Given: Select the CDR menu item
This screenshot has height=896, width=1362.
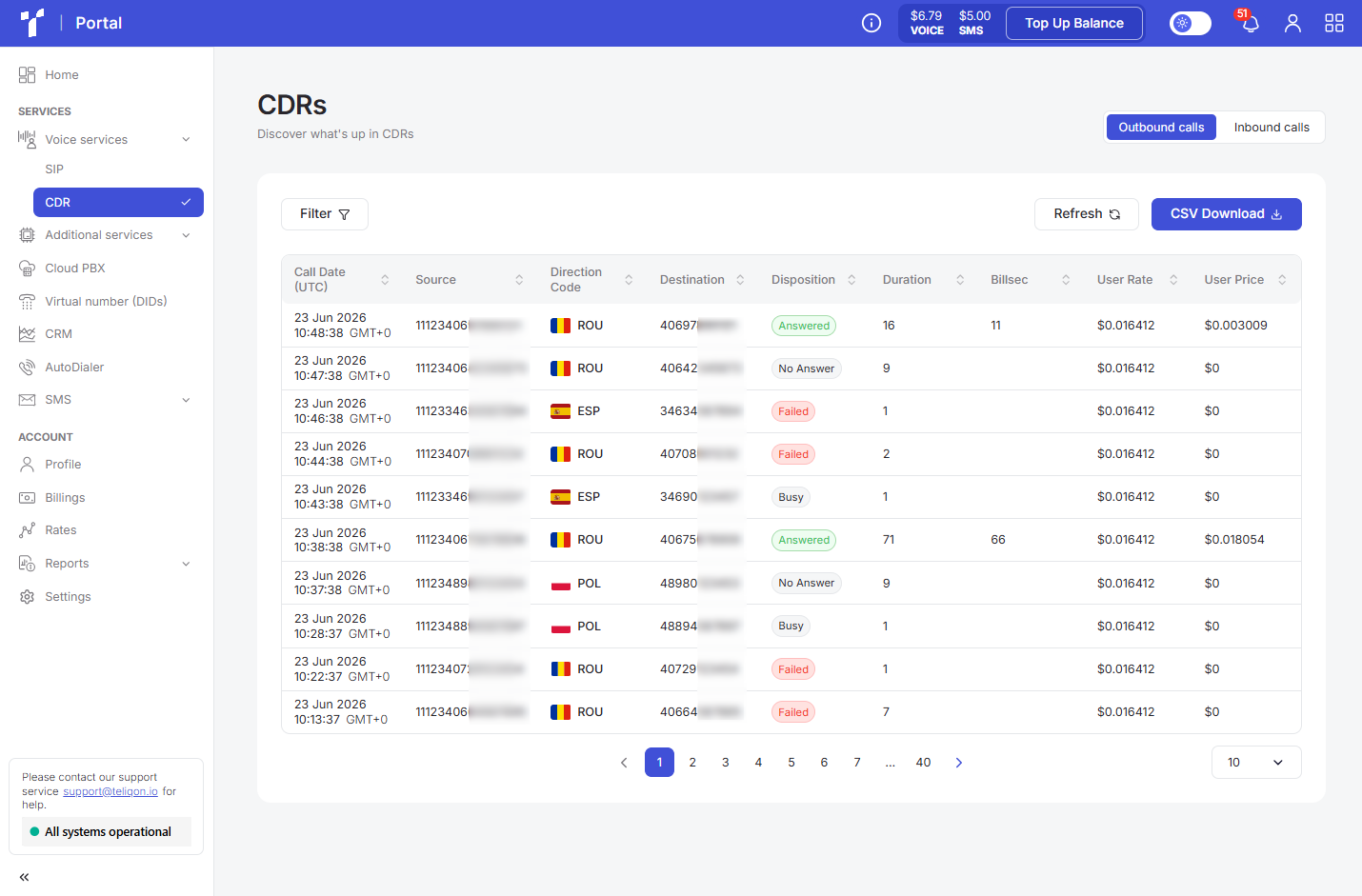Looking at the screenshot, I should 118,202.
